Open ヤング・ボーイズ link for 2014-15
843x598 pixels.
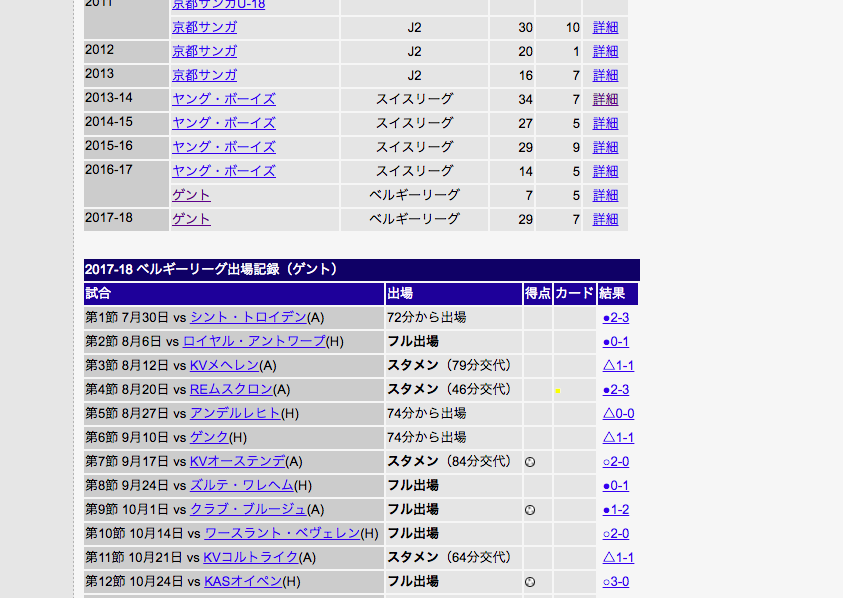point(224,123)
